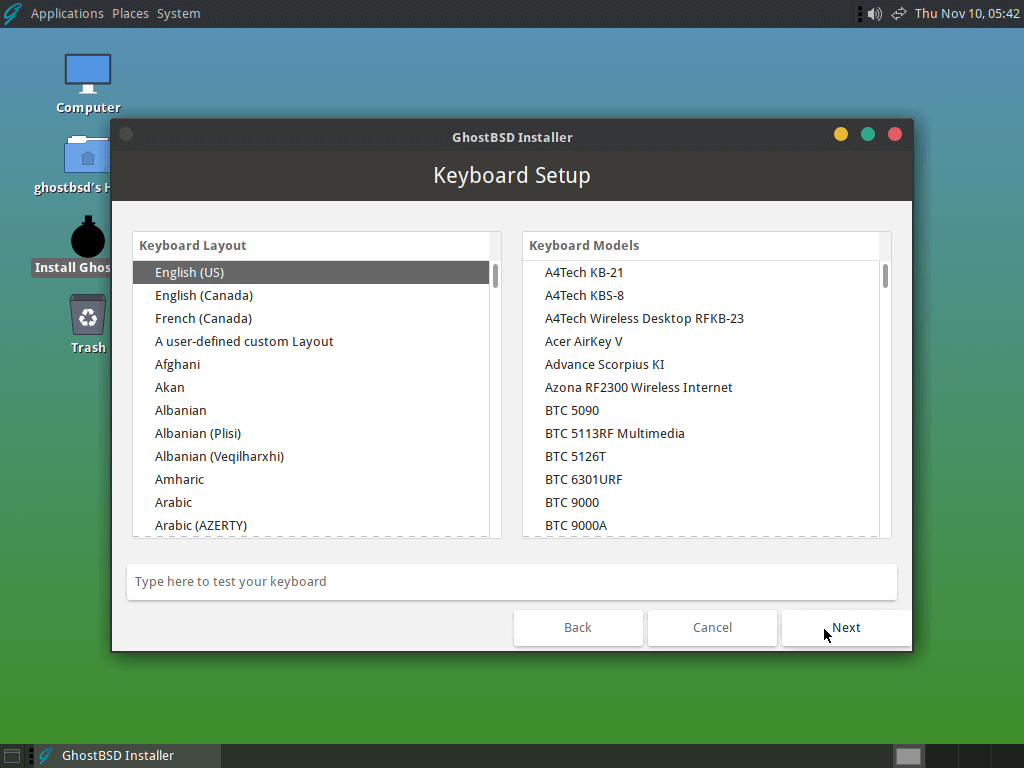The width and height of the screenshot is (1024, 768).
Task: Open the Trash desktop icon
Action: 88,315
